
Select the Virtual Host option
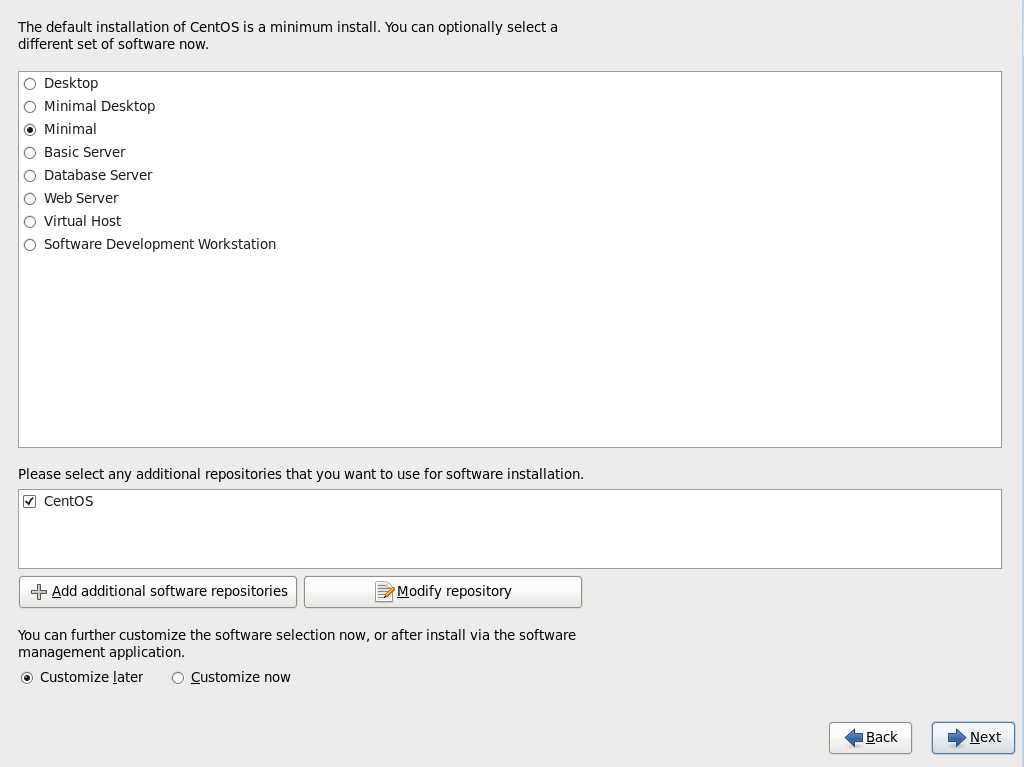(x=30, y=221)
